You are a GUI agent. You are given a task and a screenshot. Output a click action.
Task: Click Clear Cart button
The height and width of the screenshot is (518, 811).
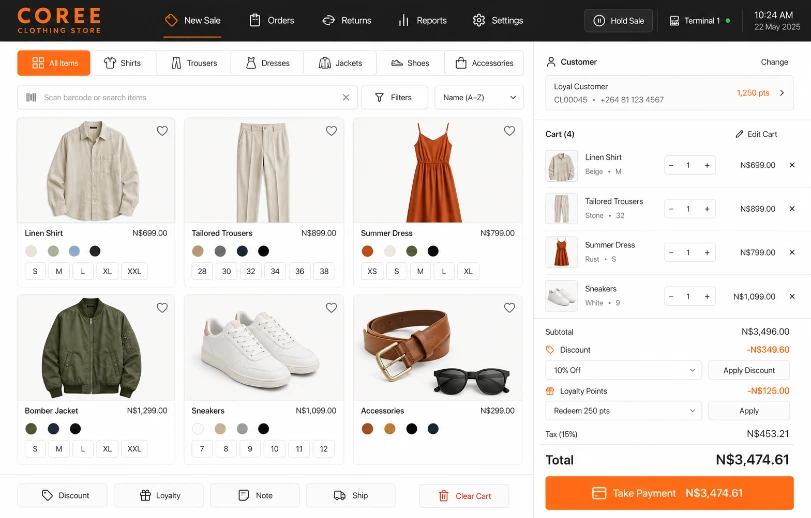464,496
